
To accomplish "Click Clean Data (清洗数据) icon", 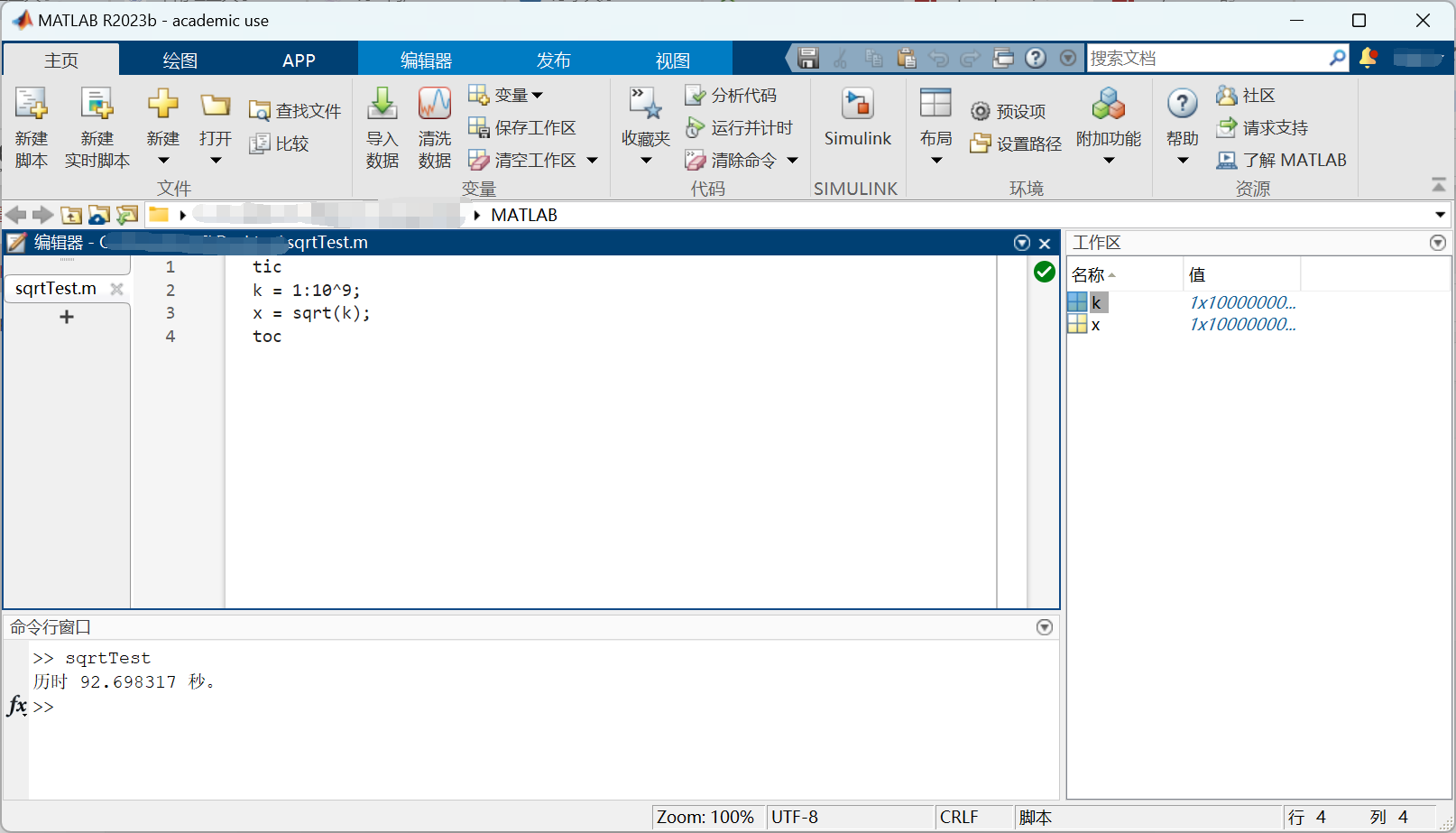I will pyautogui.click(x=435, y=104).
